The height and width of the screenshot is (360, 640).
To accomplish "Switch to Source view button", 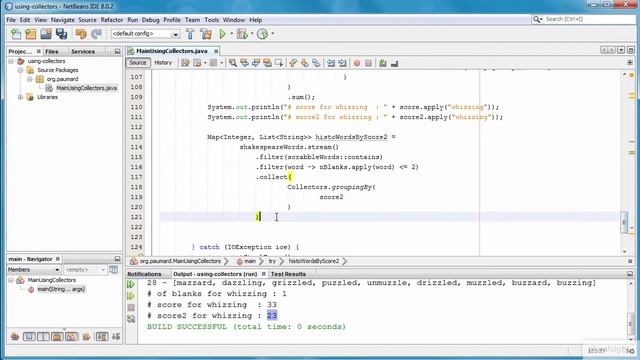I will click(138, 62).
